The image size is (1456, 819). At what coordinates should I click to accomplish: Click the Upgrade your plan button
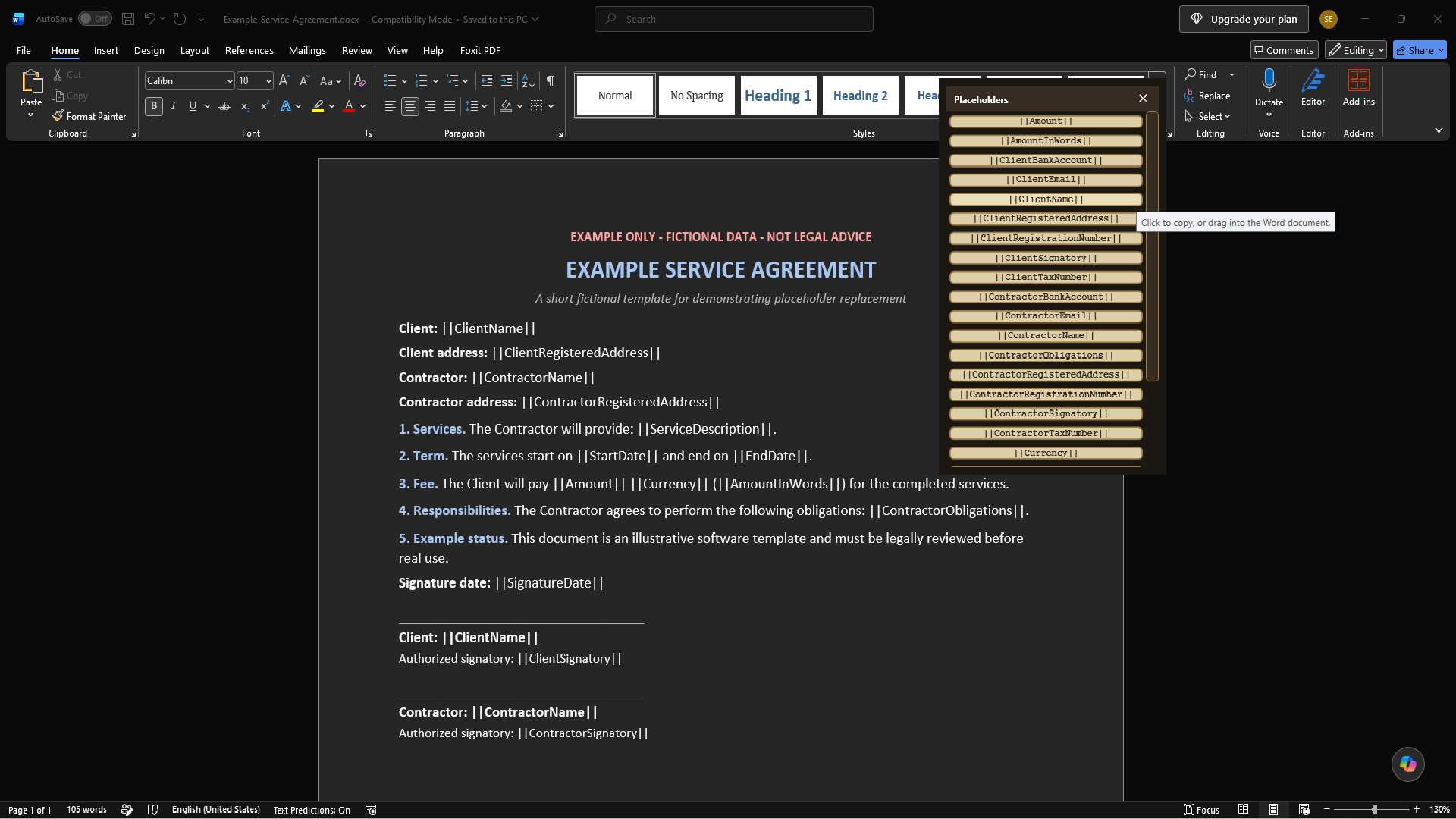tap(1244, 19)
